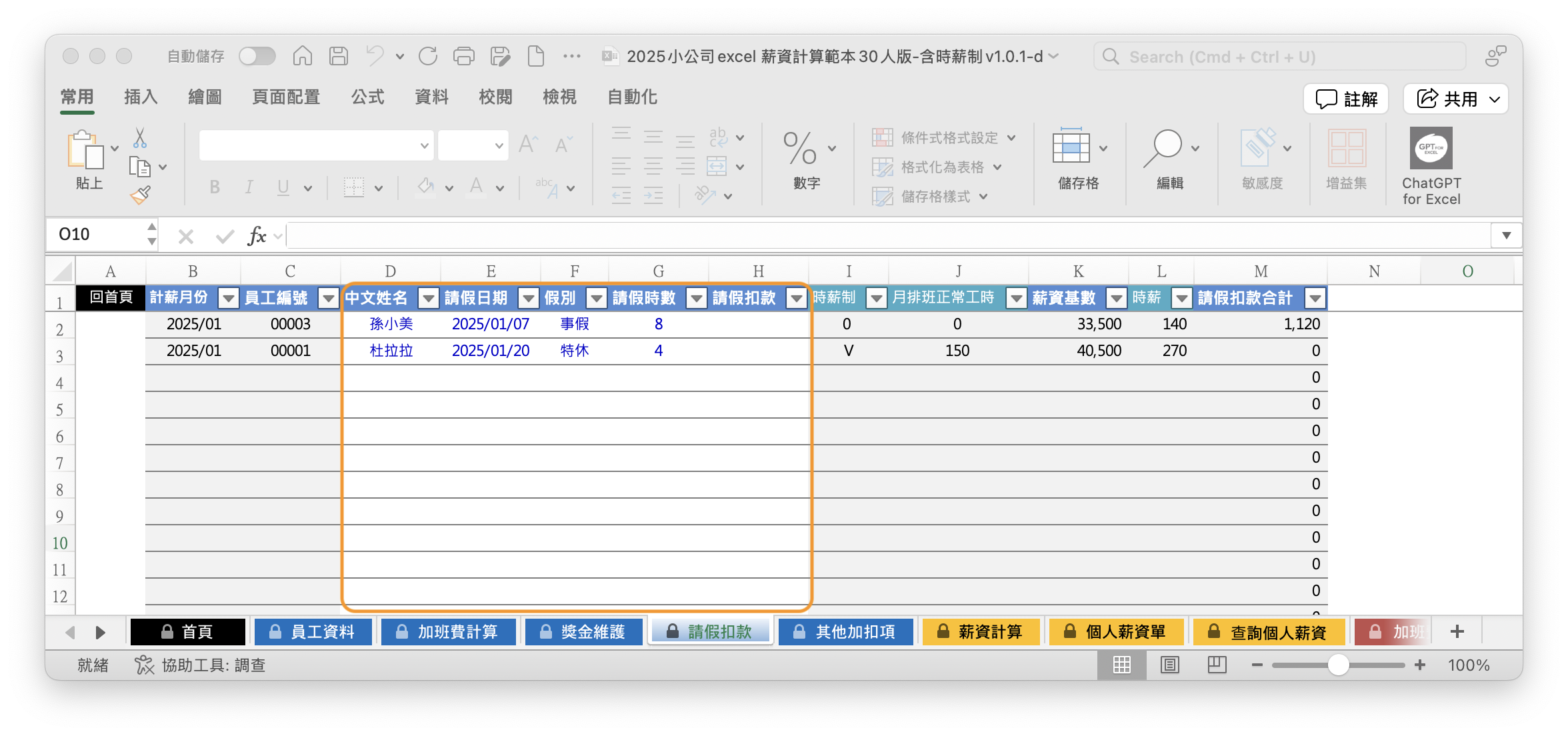The width and height of the screenshot is (1568, 736).
Task: Click the Cut scissors icon
Action: pyautogui.click(x=139, y=138)
